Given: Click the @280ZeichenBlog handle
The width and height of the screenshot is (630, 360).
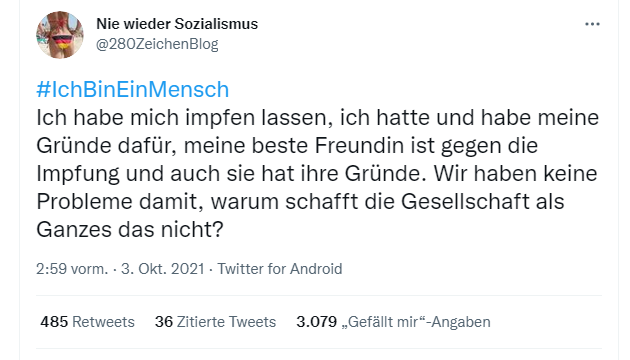Looking at the screenshot, I should [157, 44].
